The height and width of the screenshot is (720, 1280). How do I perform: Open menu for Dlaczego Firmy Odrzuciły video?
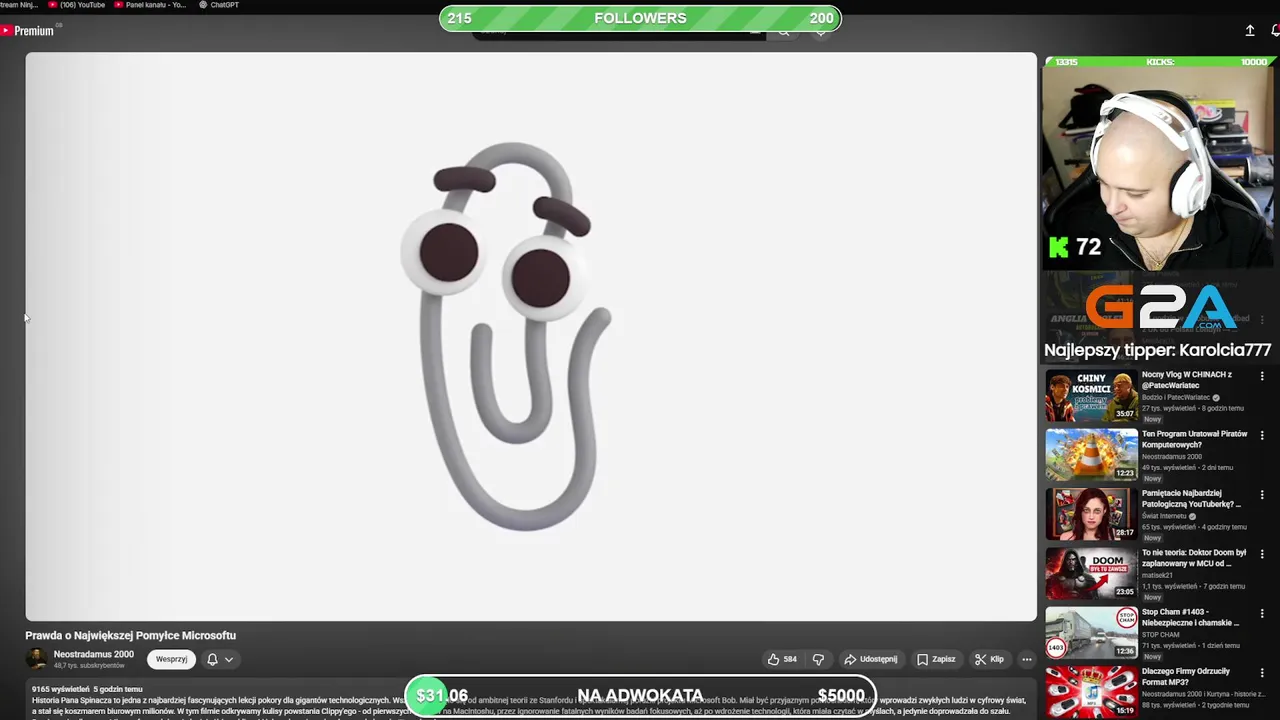[x=1262, y=672]
